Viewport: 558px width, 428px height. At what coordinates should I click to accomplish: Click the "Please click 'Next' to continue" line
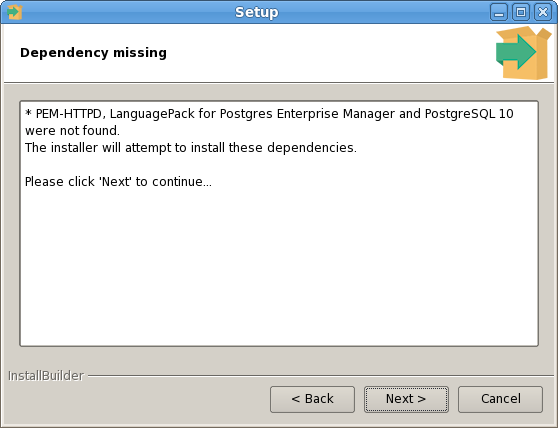pyautogui.click(x=118, y=182)
